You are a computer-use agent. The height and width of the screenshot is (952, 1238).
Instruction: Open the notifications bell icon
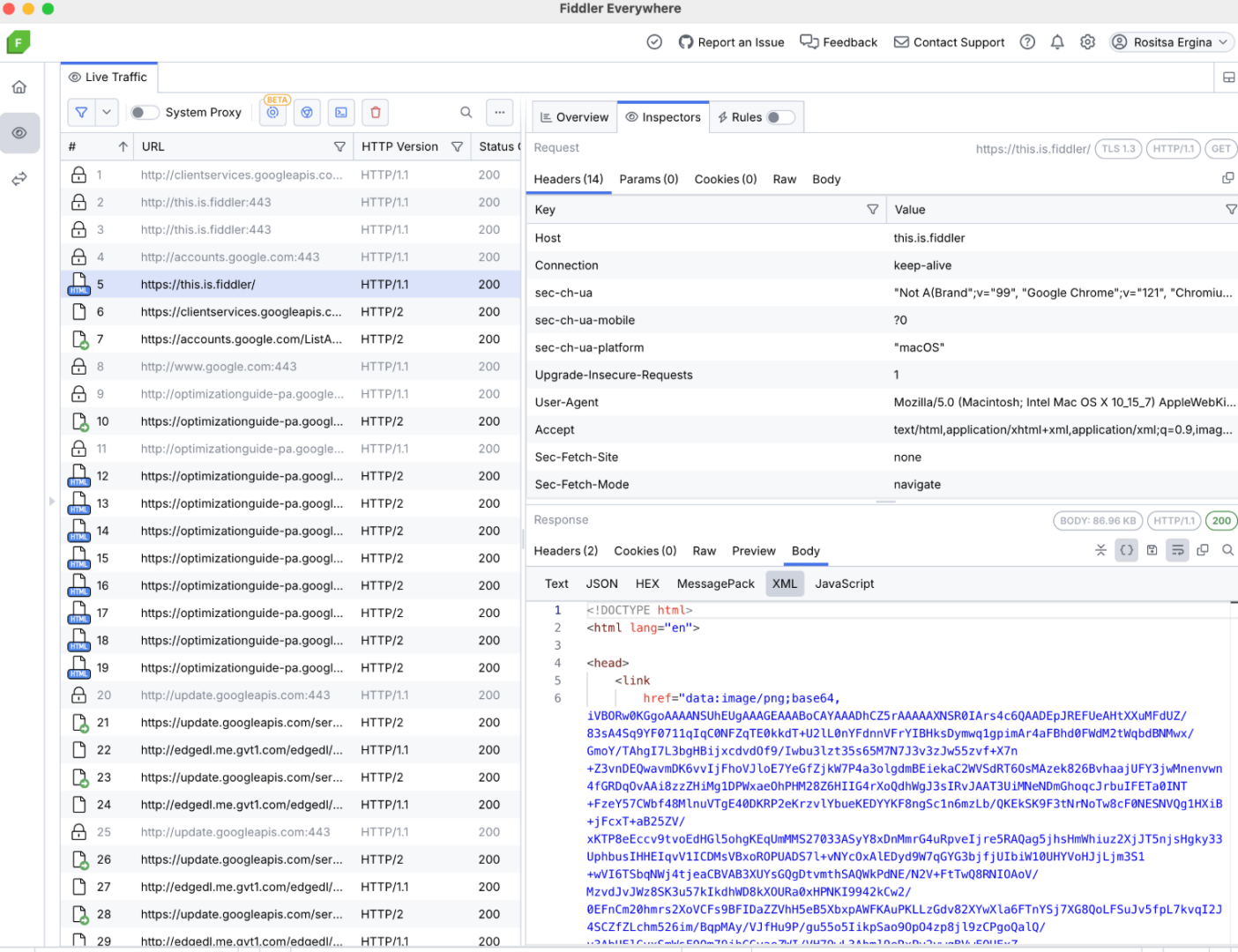[x=1057, y=42]
